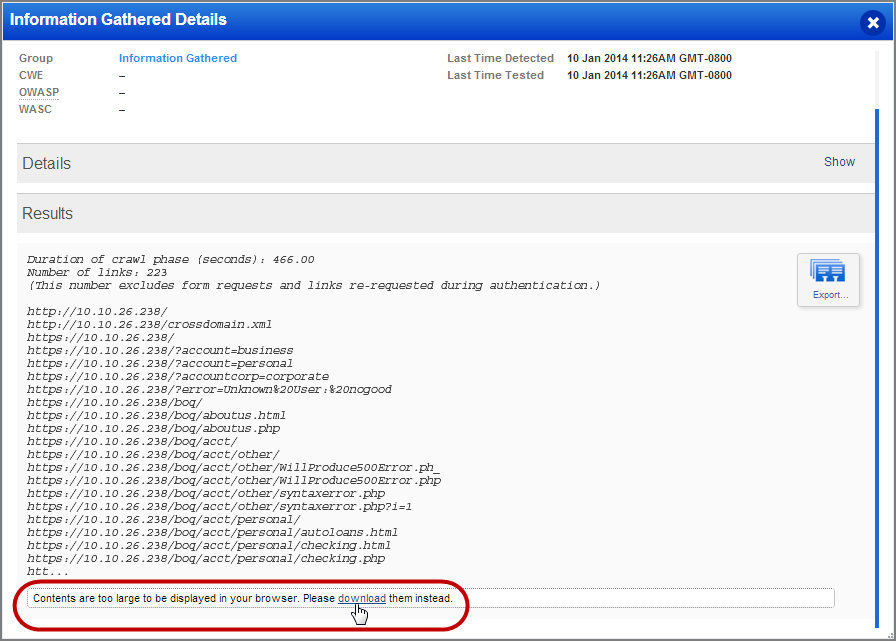Click the dialog's blue vertical scrollbar
The image size is (896, 641).
click(x=877, y=366)
